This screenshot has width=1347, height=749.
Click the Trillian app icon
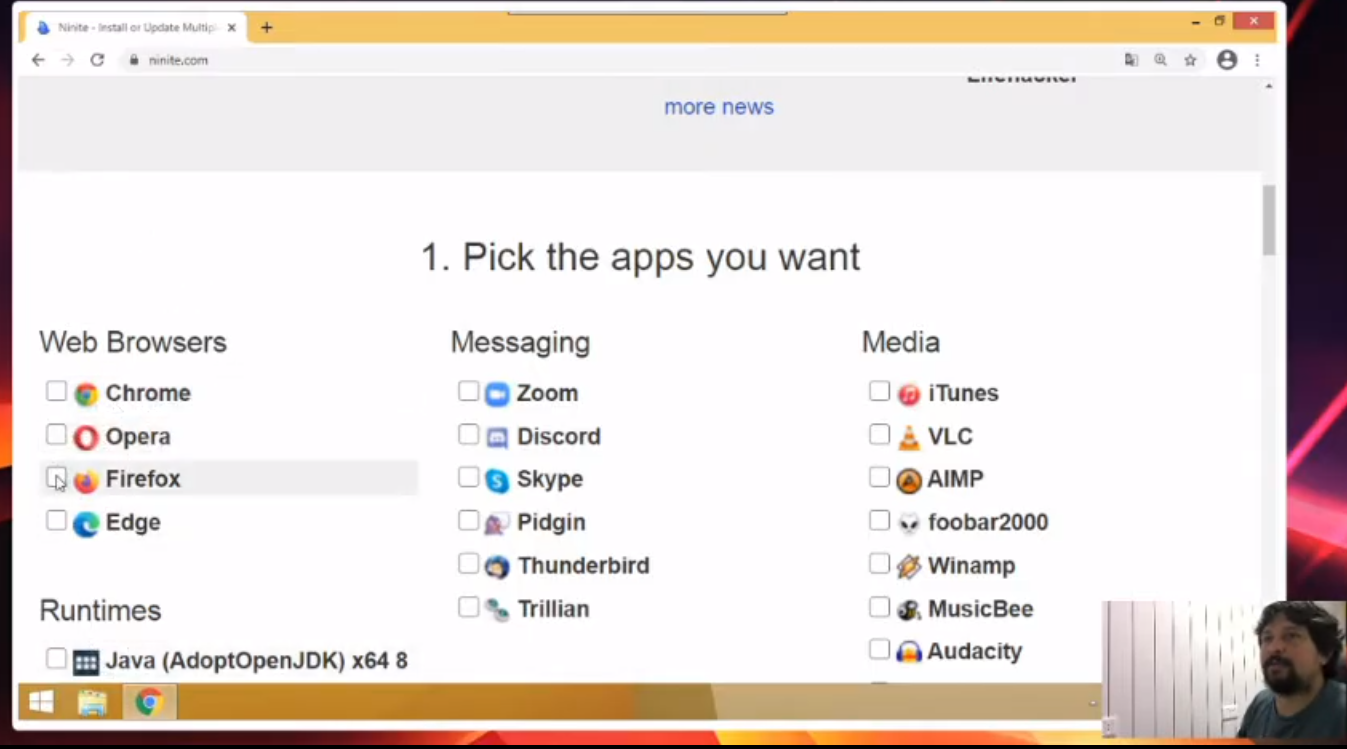(497, 609)
